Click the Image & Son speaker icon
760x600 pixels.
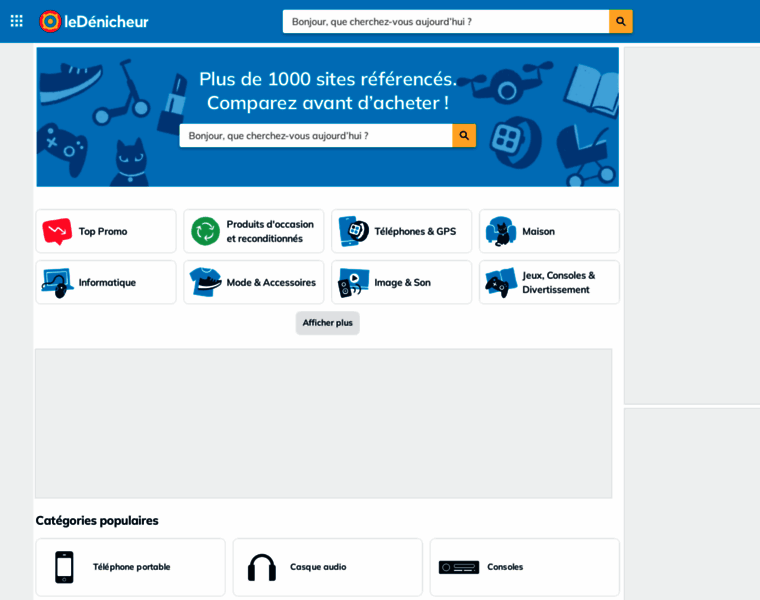(353, 283)
